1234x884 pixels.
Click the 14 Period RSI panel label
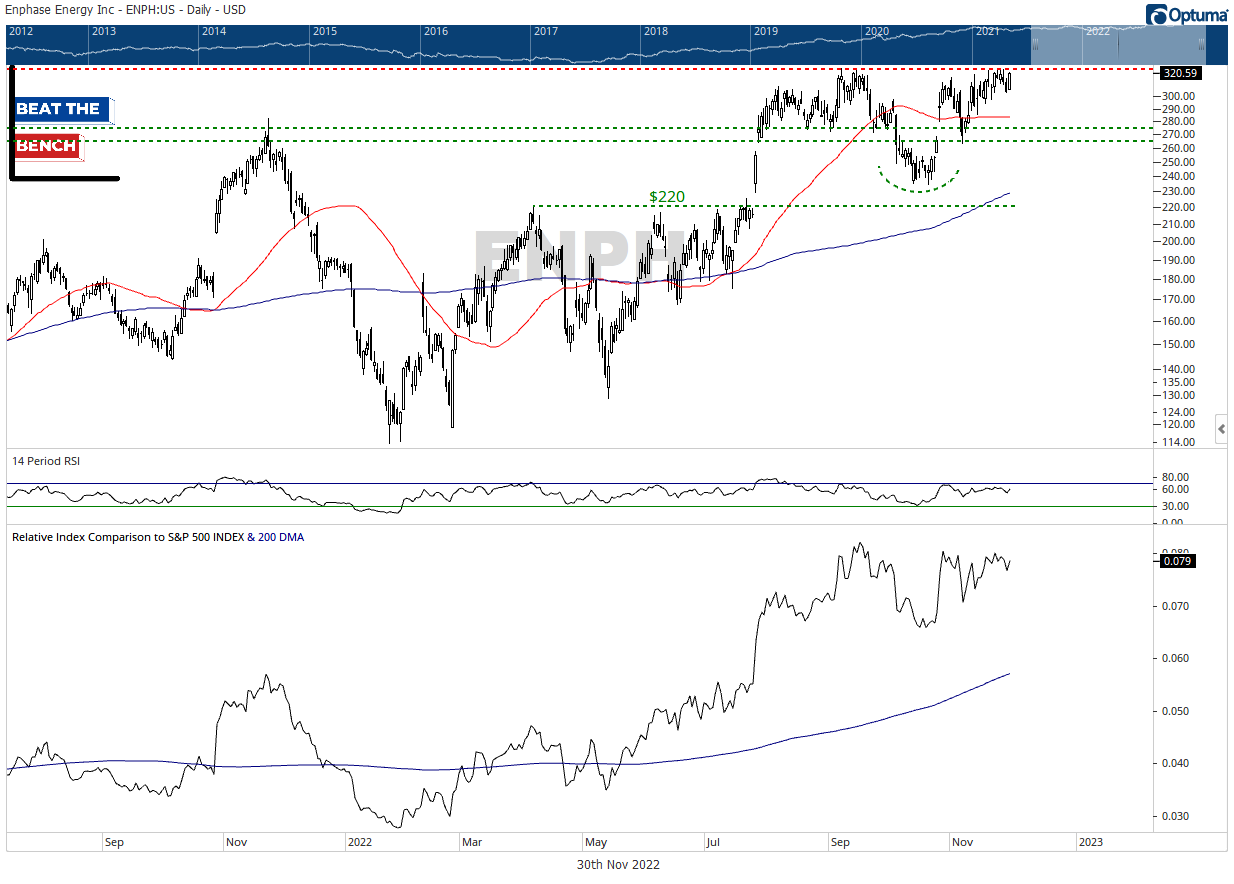44,461
